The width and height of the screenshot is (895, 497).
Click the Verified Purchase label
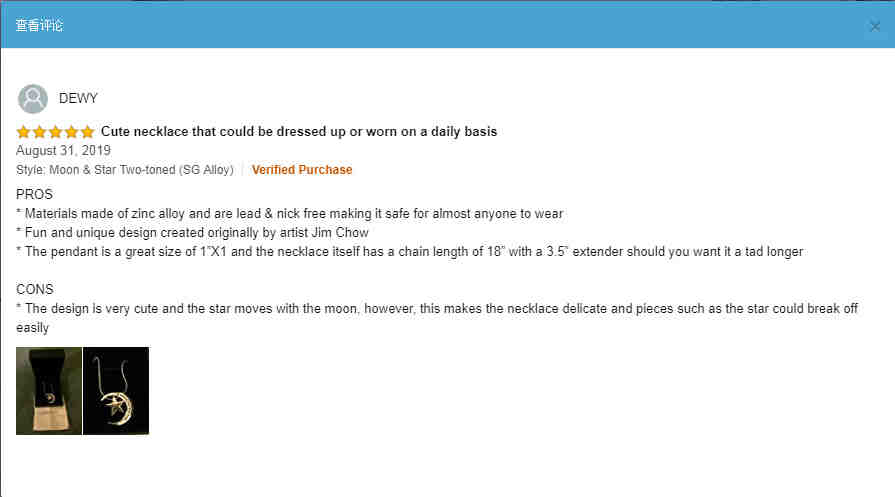pos(302,170)
